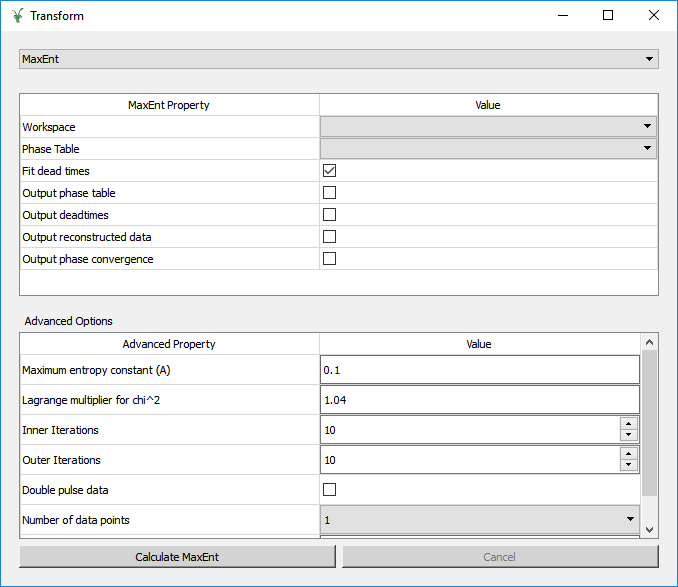Viewport: 678px width, 587px height.
Task: Increase Inner Iterations with up arrow
Action: coord(628,424)
